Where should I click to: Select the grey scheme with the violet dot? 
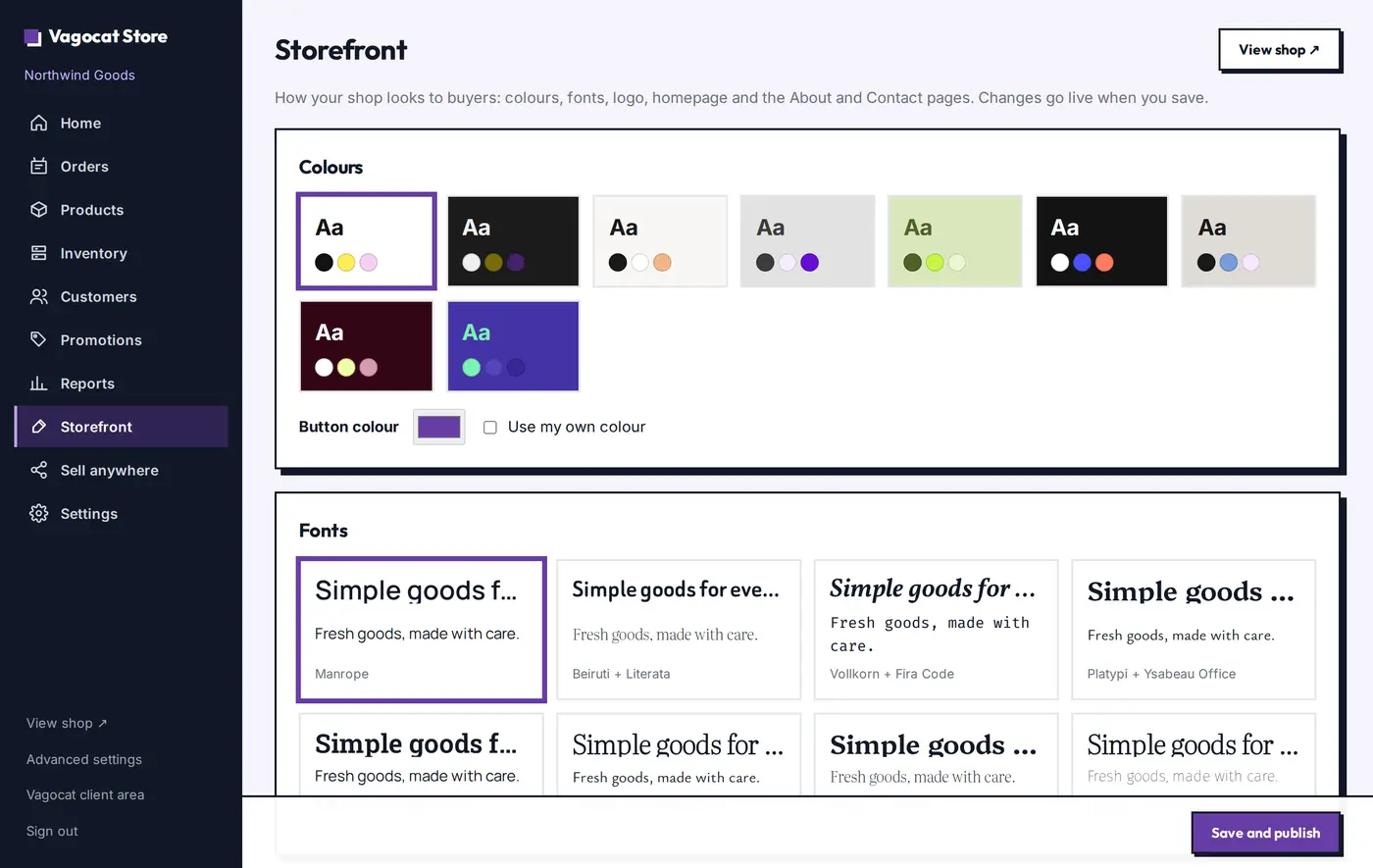(x=807, y=241)
